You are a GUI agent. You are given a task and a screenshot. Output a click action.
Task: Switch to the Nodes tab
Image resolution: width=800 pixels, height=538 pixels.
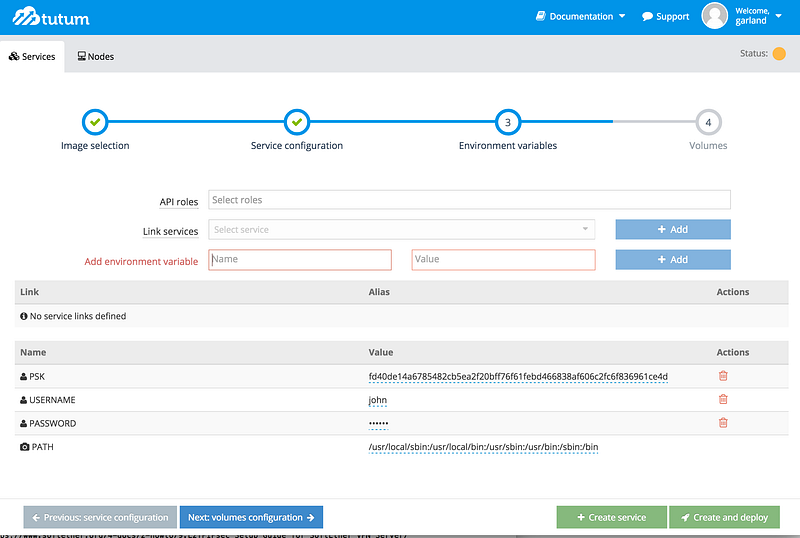pos(95,56)
